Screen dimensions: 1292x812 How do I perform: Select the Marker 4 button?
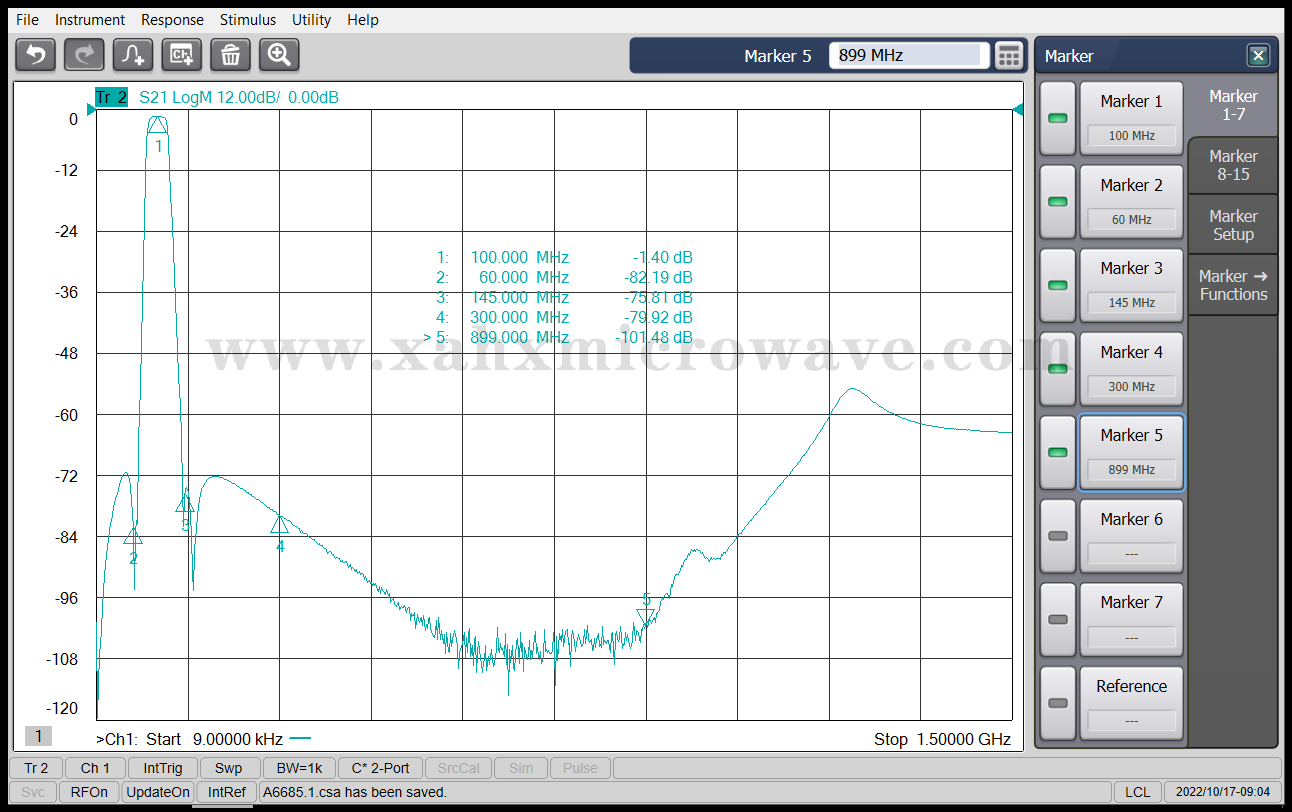click(1131, 368)
